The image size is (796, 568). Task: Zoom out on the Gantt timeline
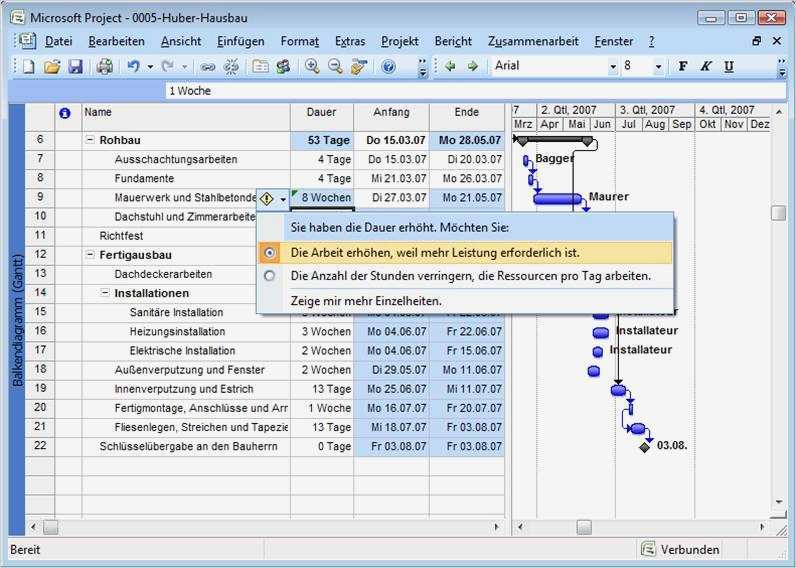335,66
